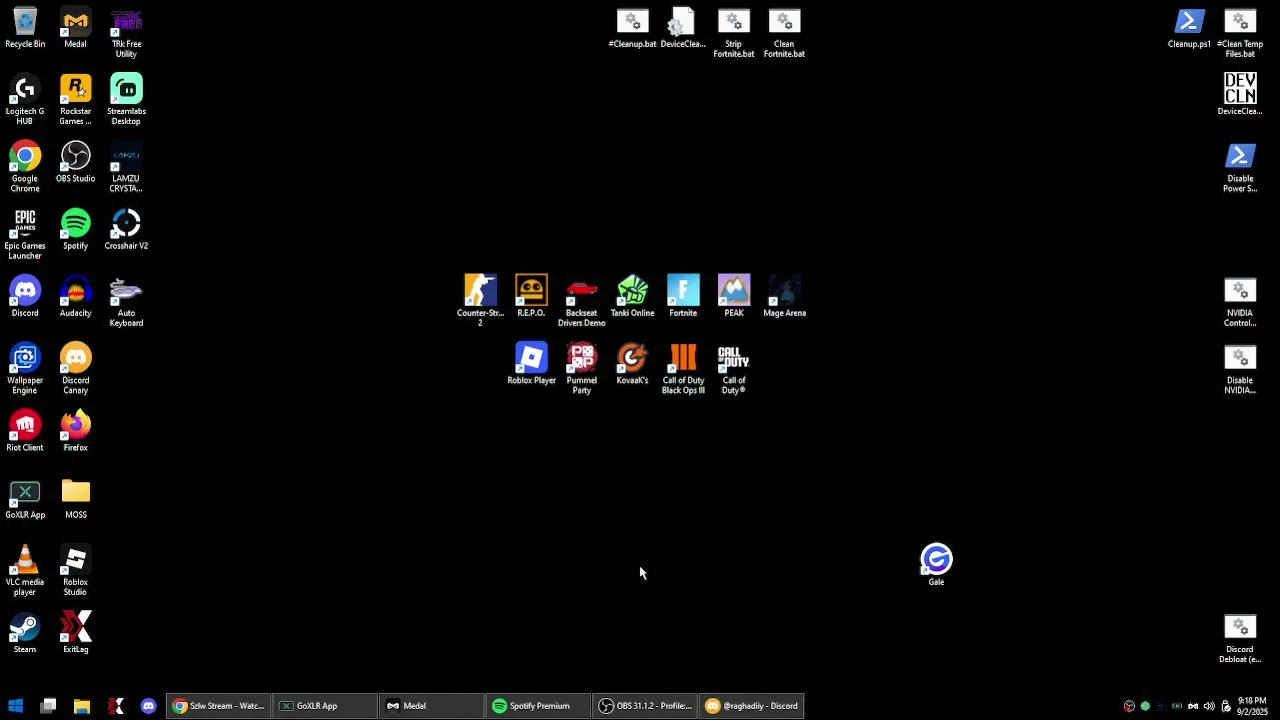This screenshot has height=720, width=1280.
Task: Select the KovaaK's icon
Action: (x=632, y=363)
